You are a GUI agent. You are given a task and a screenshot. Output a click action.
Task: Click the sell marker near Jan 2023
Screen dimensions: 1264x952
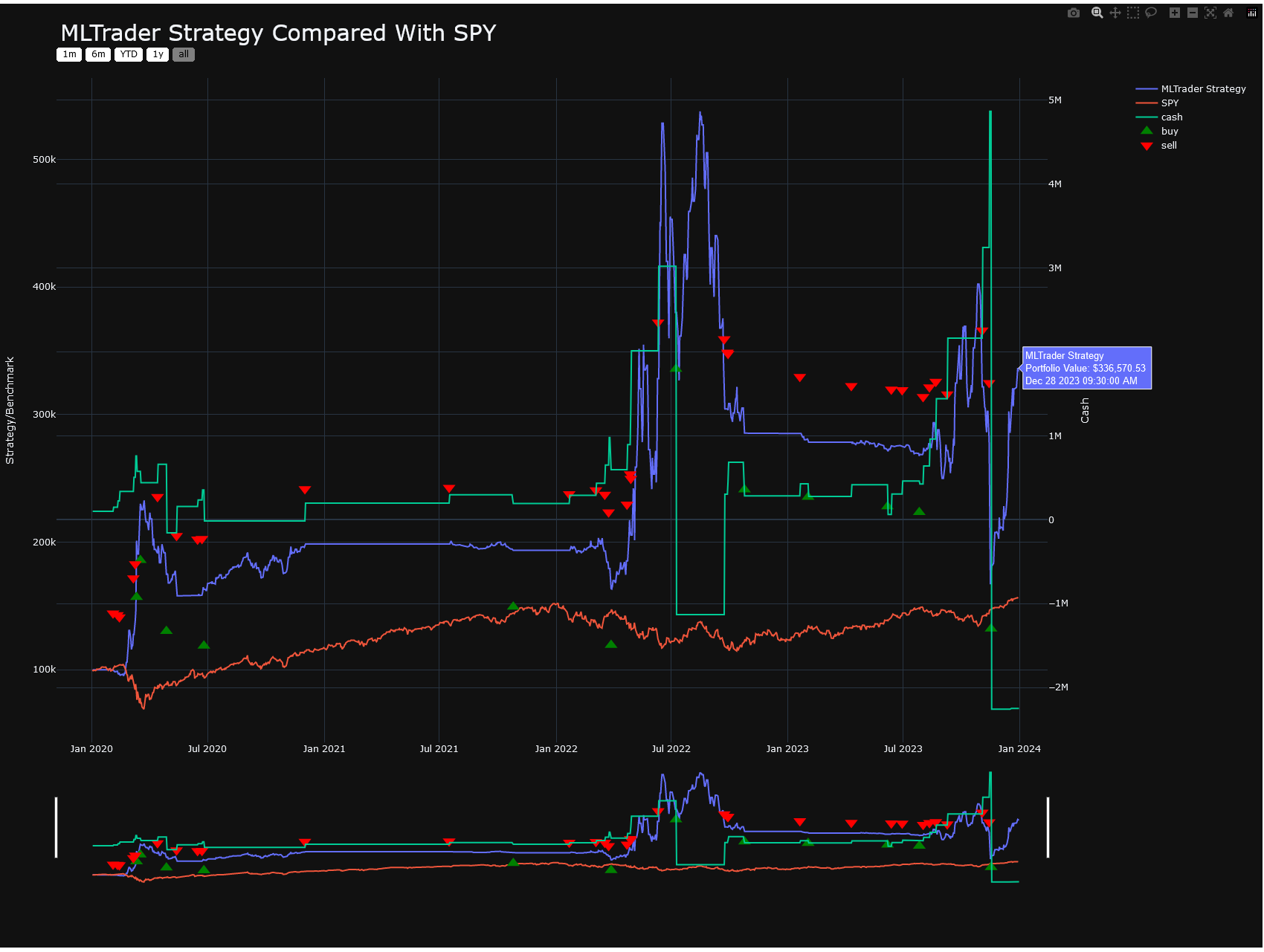800,378
